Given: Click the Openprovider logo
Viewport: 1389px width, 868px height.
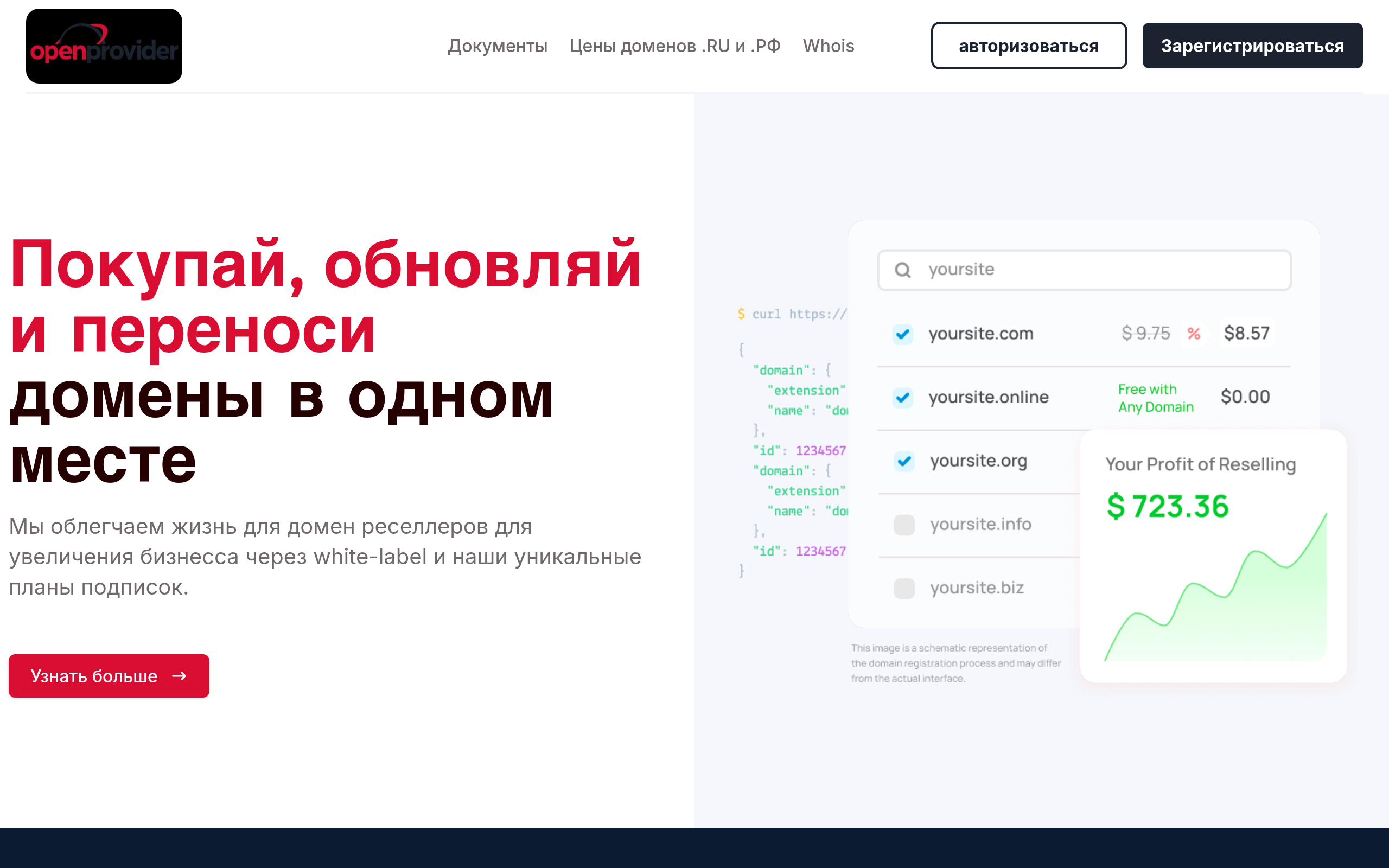Looking at the screenshot, I should click(104, 46).
